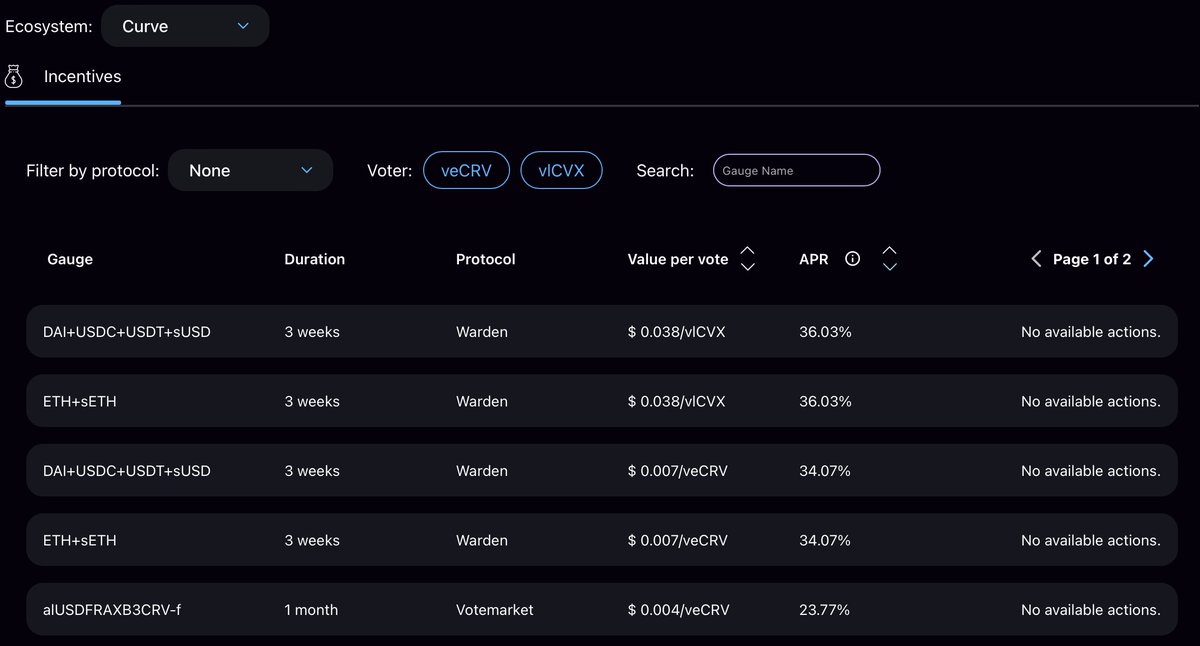Click the APR descending sort arrow
This screenshot has width=1200, height=646.
(x=889, y=266)
